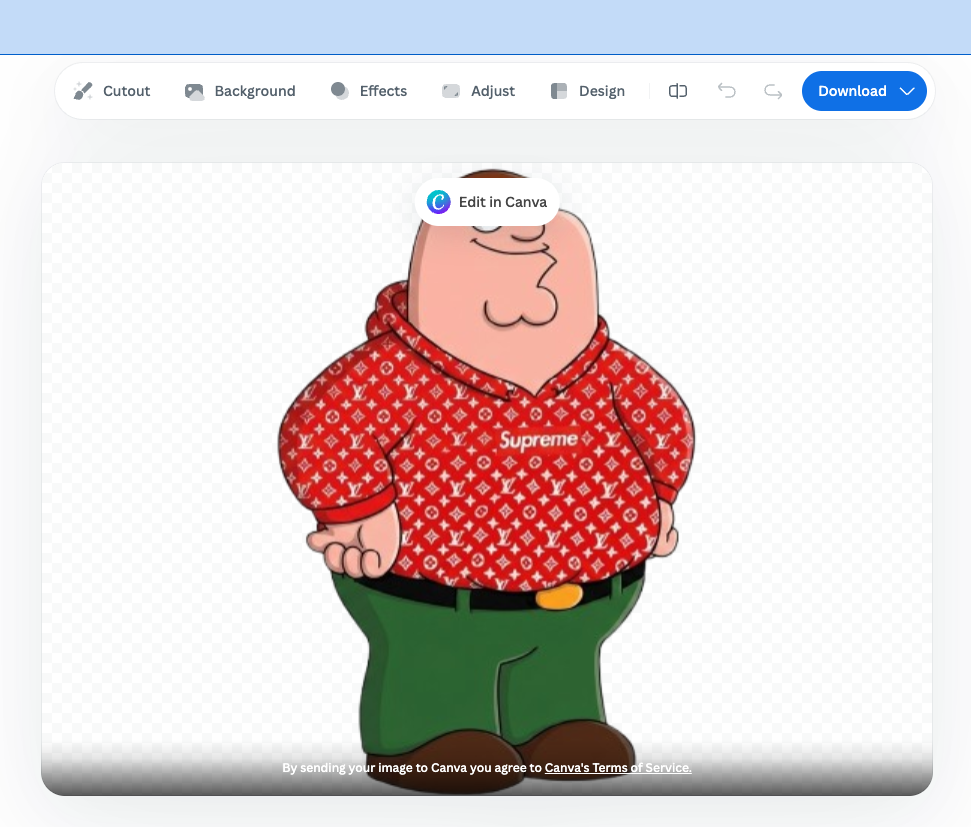Open the Background options
Screen dimensions: 971x827
click(240, 91)
